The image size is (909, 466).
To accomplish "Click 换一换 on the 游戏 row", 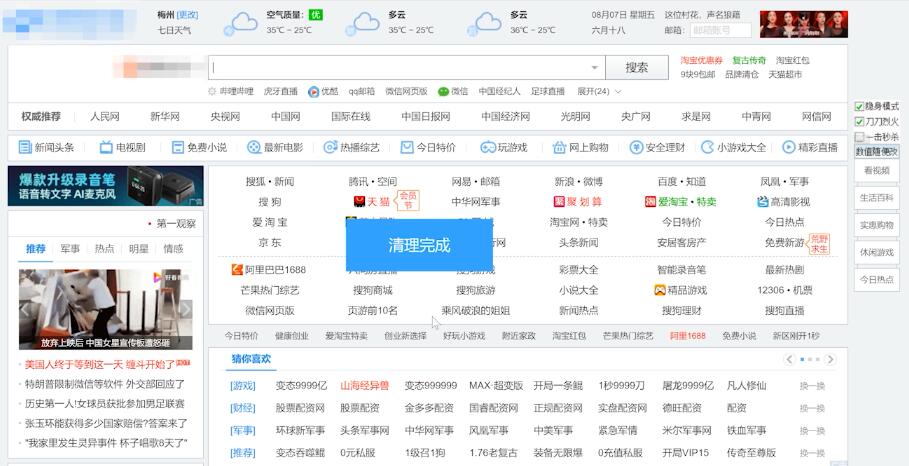I will pos(812,386).
